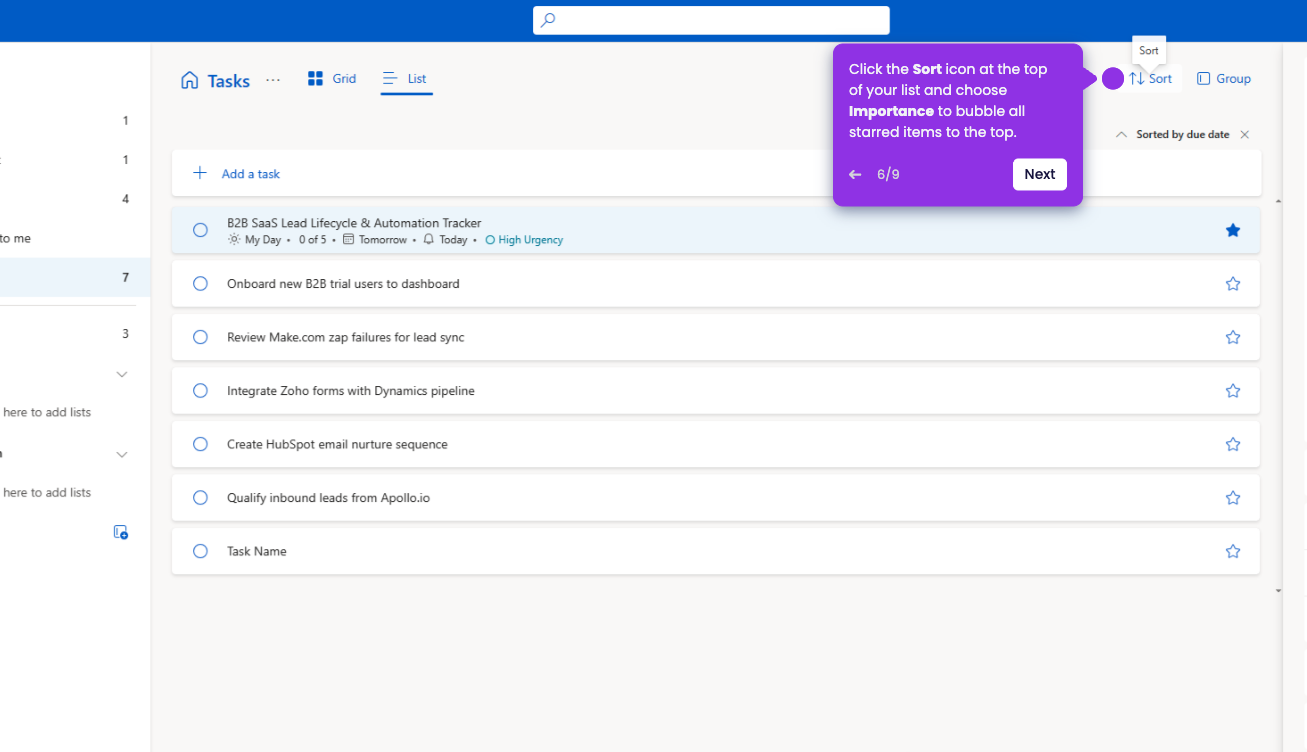This screenshot has height=752, width=1307.
Task: Go back using the tour tooltip's left arrow
Action: 855,174
